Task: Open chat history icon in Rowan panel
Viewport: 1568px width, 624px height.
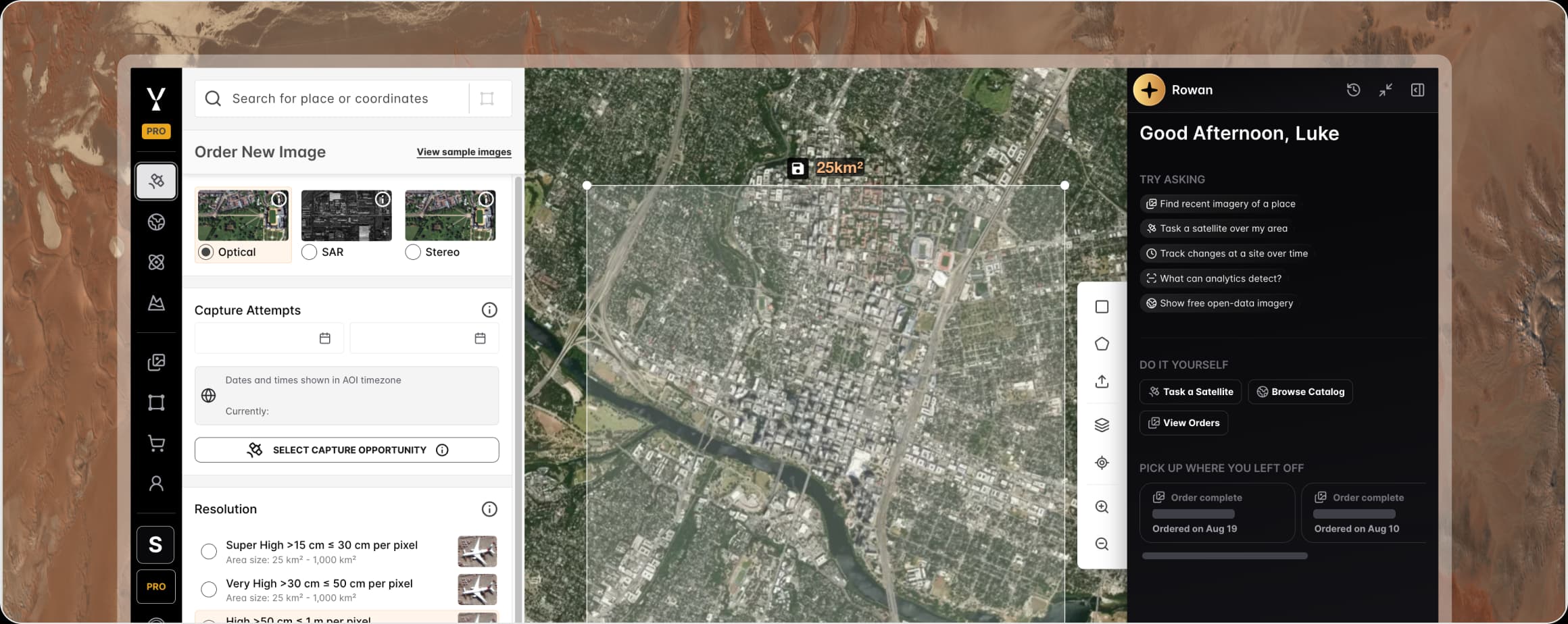Action: (1353, 90)
